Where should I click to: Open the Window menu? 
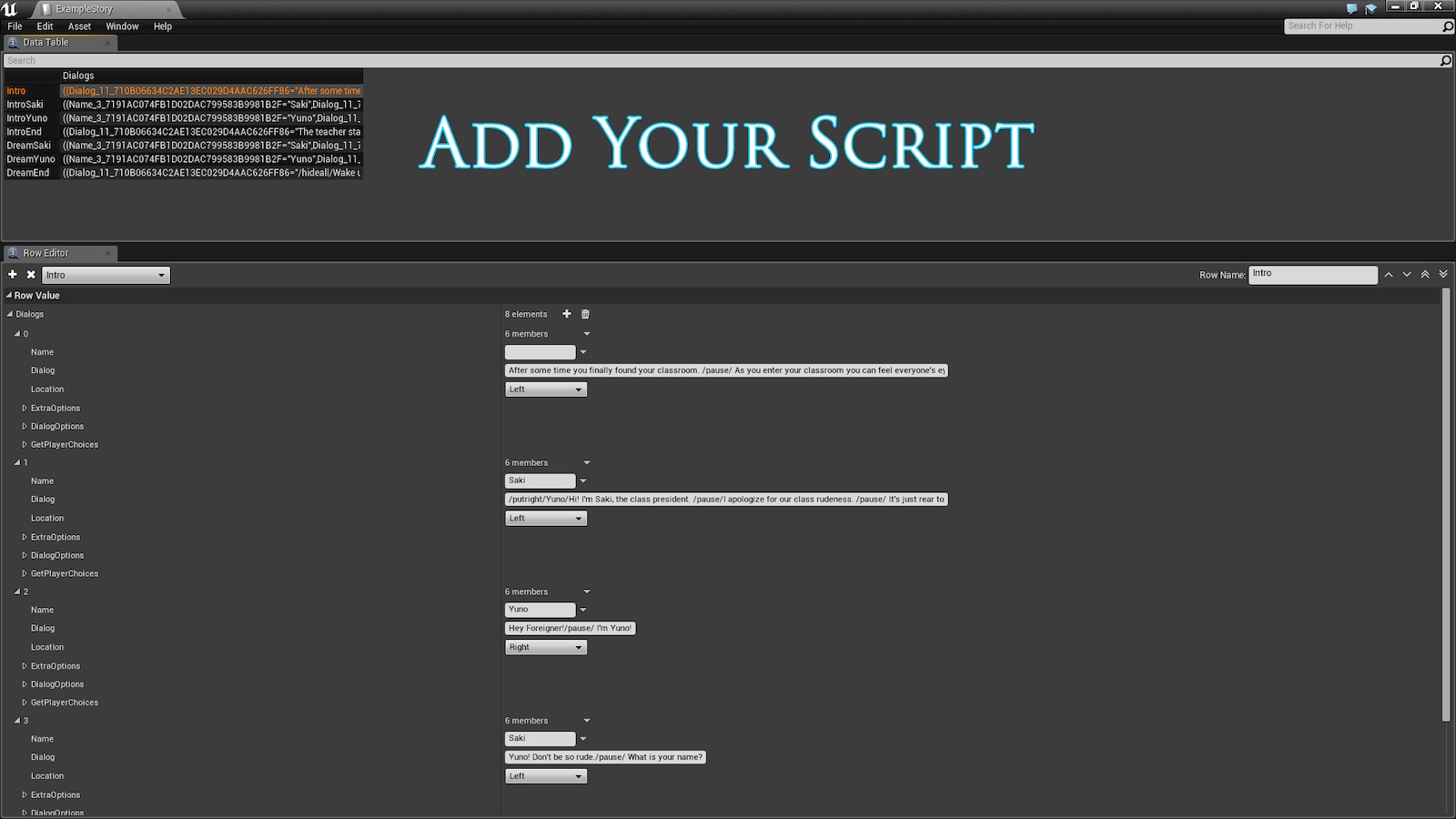coord(121,26)
